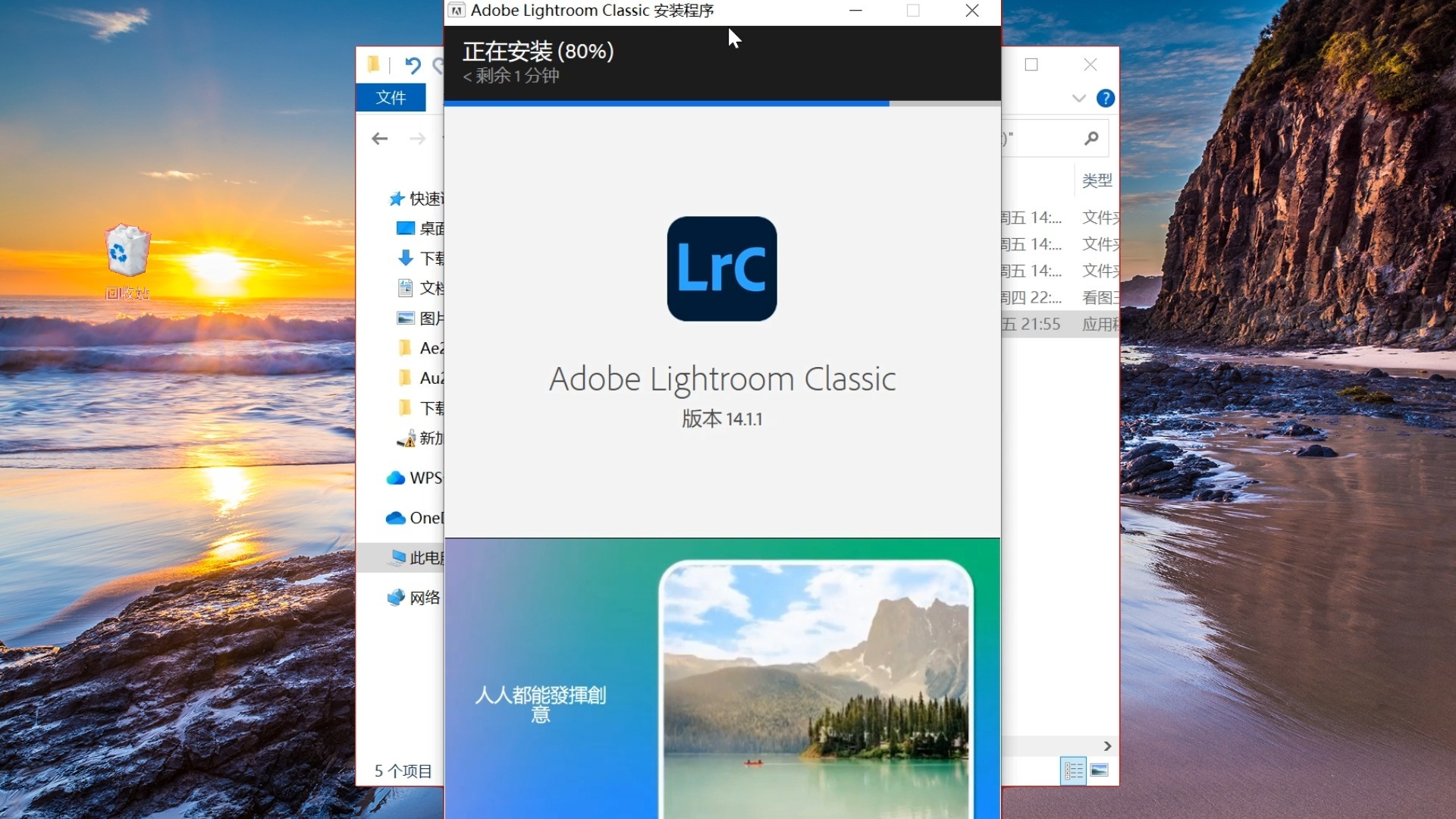Click "正在安装 (80%)" status heading

coord(538,52)
